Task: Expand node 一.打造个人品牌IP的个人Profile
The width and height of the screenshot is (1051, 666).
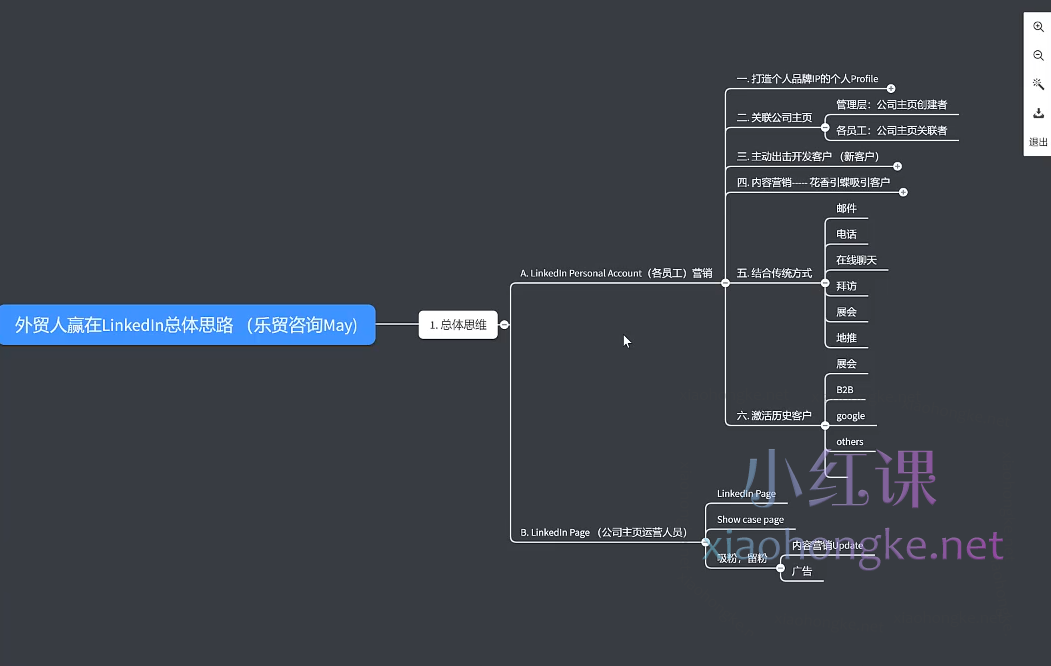Action: 890,88
